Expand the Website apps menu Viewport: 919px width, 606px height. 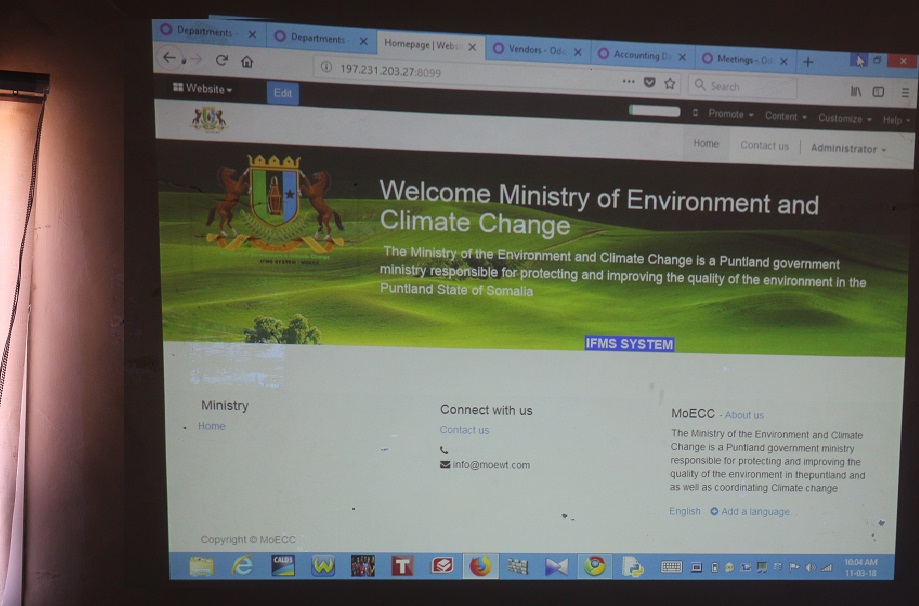[203, 88]
